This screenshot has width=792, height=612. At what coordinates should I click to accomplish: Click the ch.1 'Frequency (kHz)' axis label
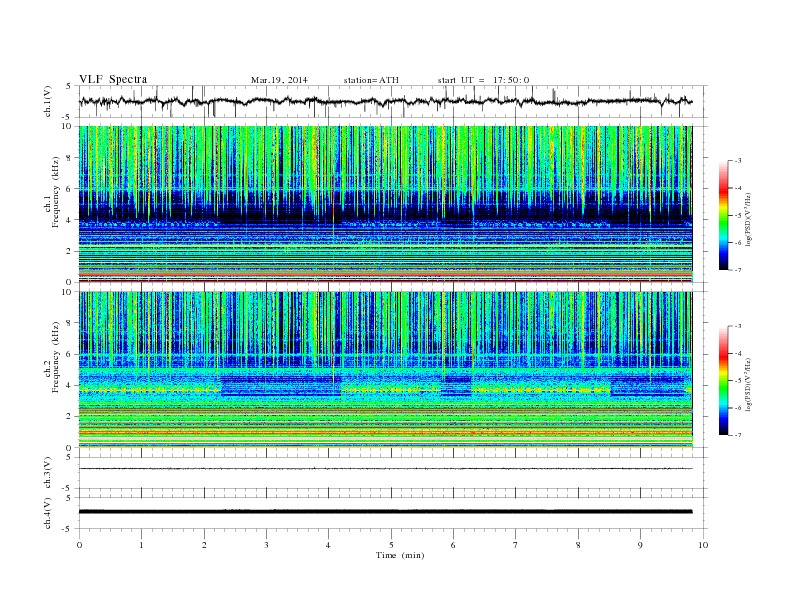[56, 192]
